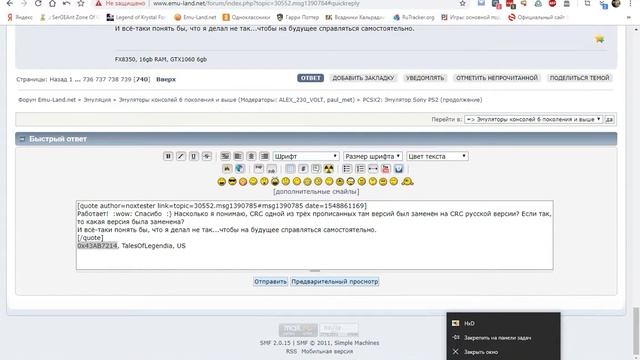Image resolution: width=640 pixels, height=360 pixels.
Task: Open the Перейти в forum jump dropdown
Action: coord(533,120)
